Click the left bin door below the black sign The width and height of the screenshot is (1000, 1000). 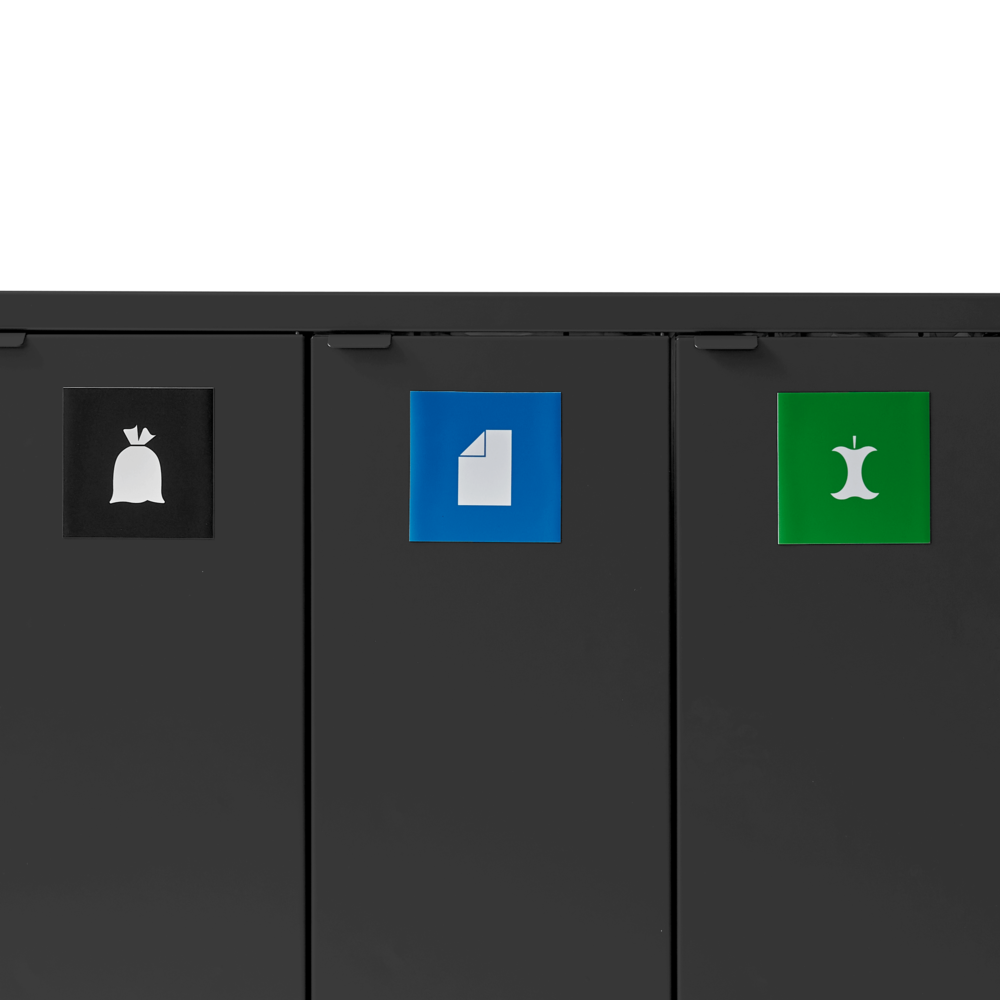point(152,765)
